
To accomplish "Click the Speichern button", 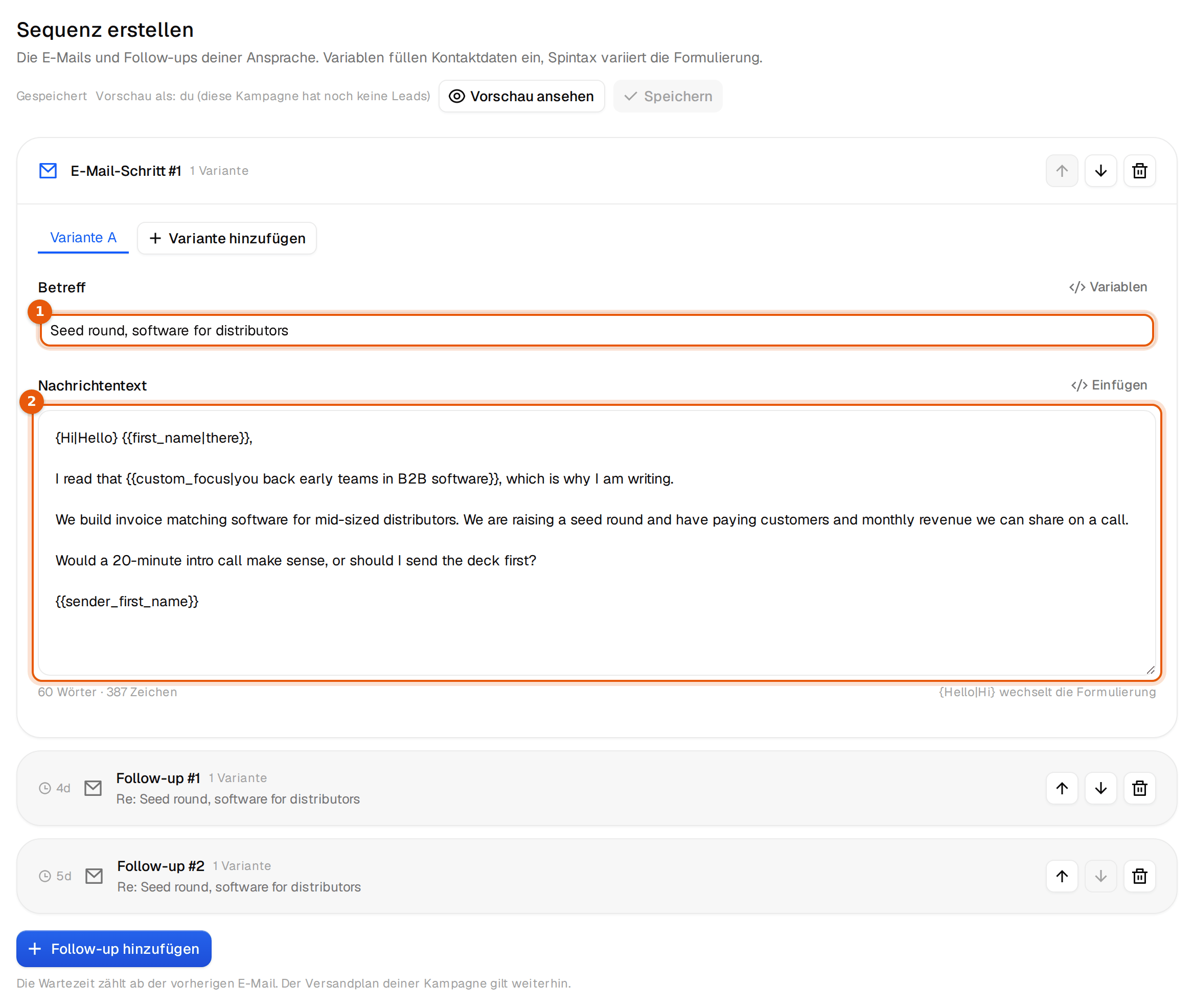I will coord(668,96).
